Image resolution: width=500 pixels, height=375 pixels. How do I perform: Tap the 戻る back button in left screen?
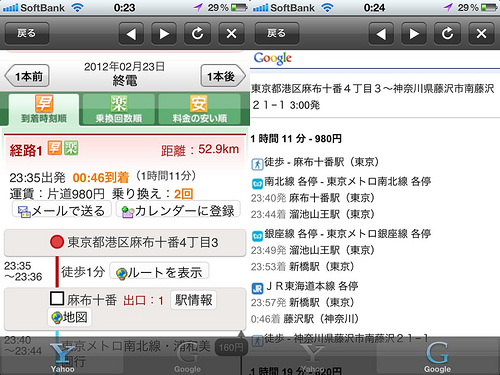click(27, 33)
